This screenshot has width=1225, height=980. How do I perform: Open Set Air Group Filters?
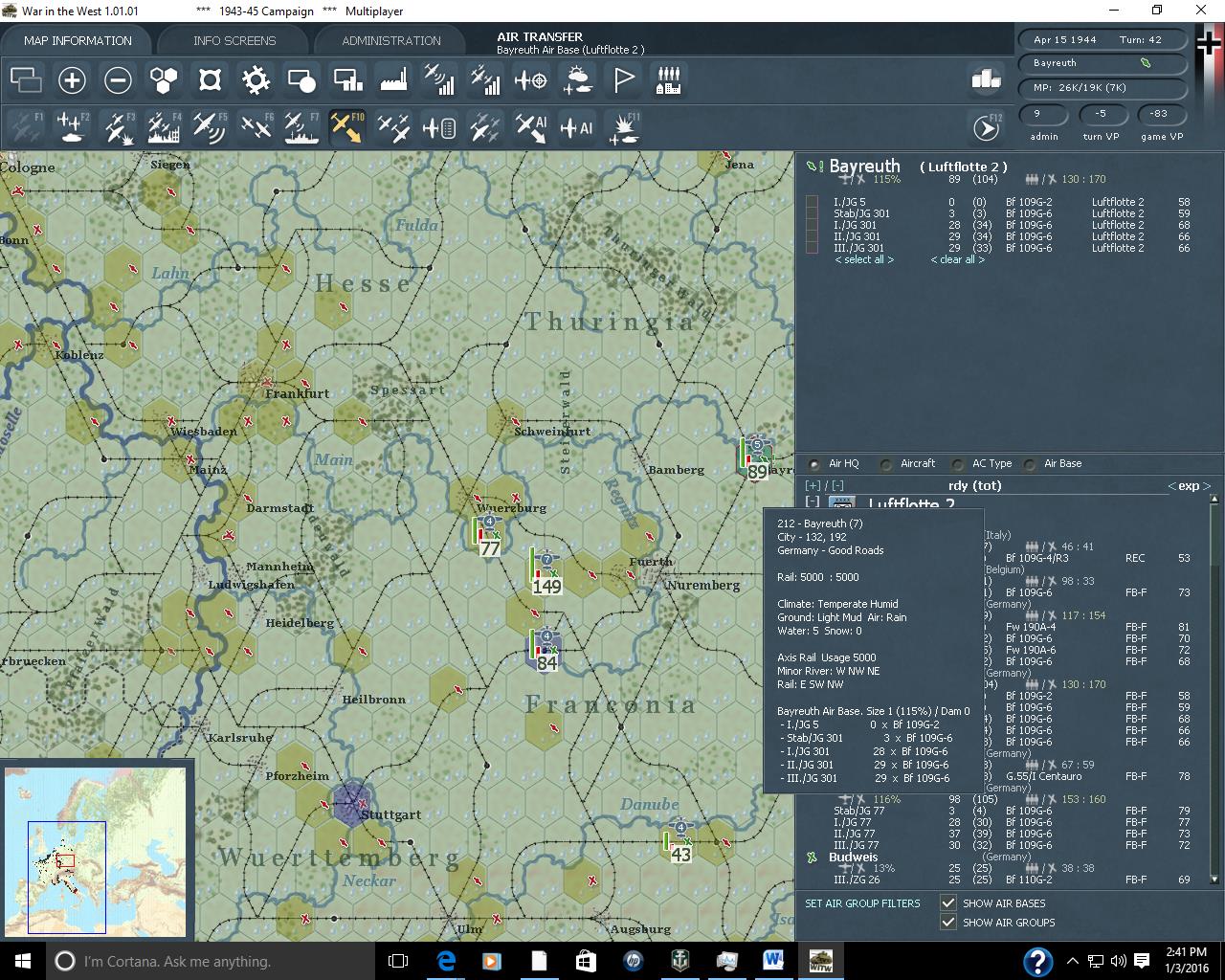pyautogui.click(x=862, y=903)
